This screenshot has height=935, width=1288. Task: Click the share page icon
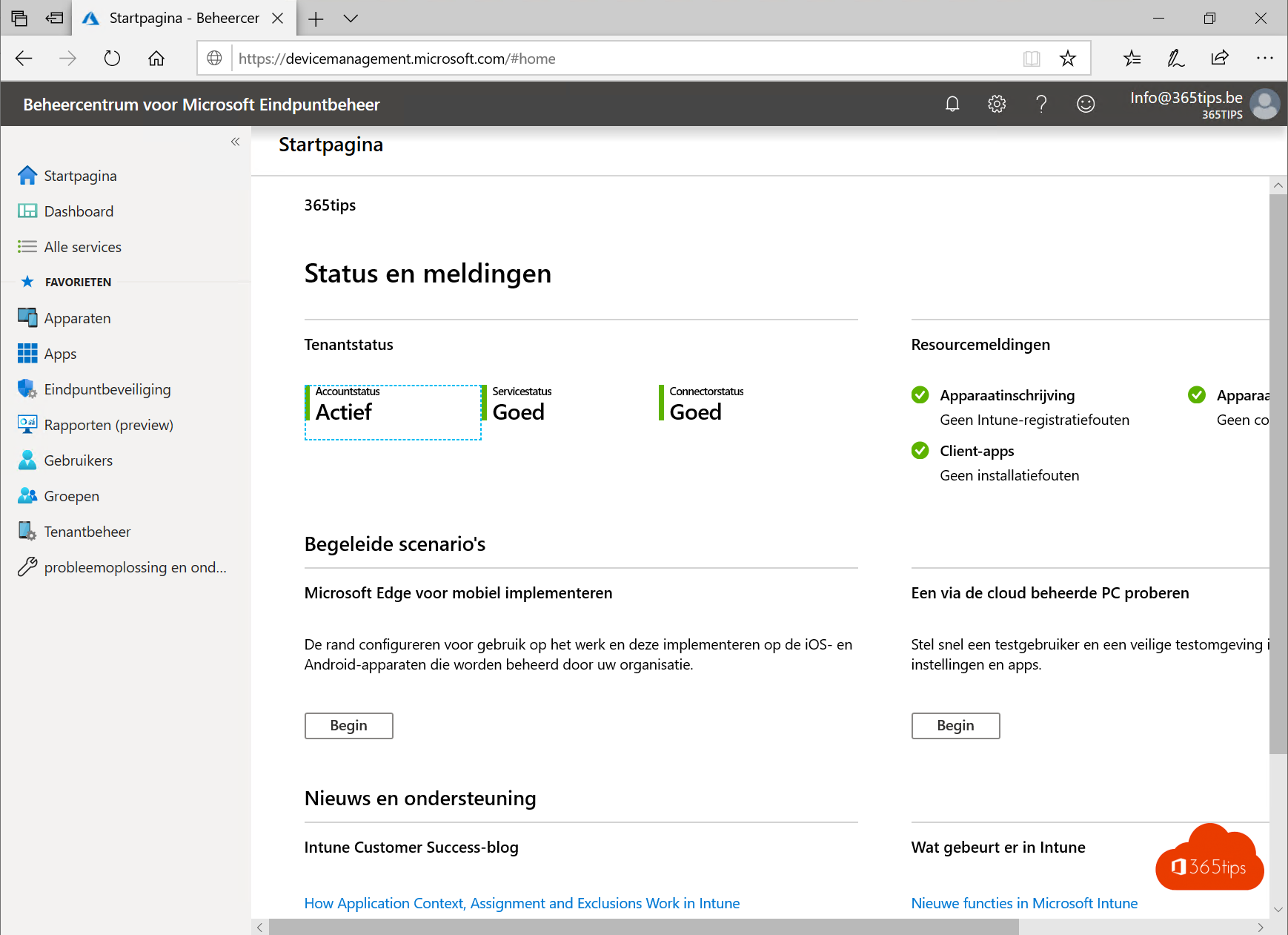point(1220,59)
